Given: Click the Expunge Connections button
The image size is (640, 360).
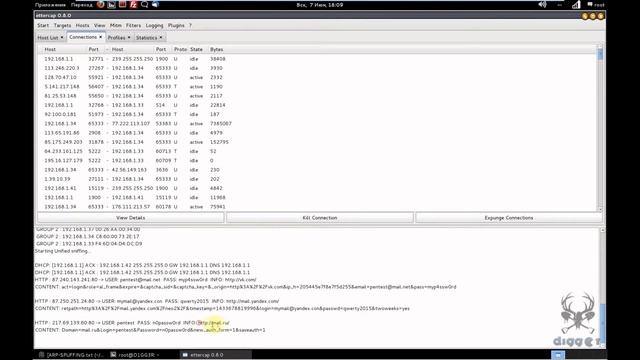Looking at the screenshot, I should coord(509,218).
